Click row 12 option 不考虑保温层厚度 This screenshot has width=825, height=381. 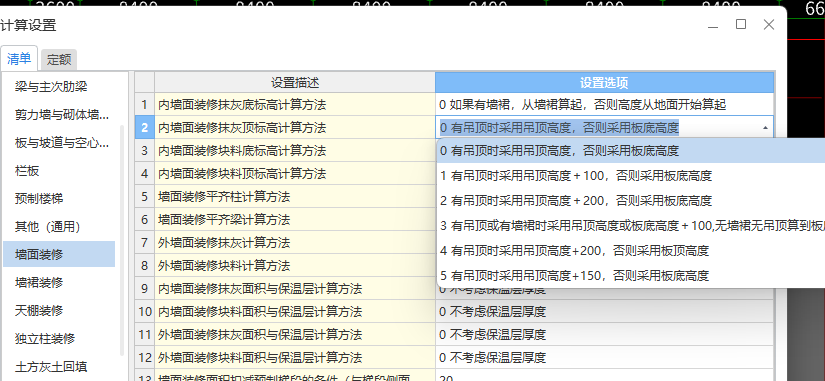point(605,358)
